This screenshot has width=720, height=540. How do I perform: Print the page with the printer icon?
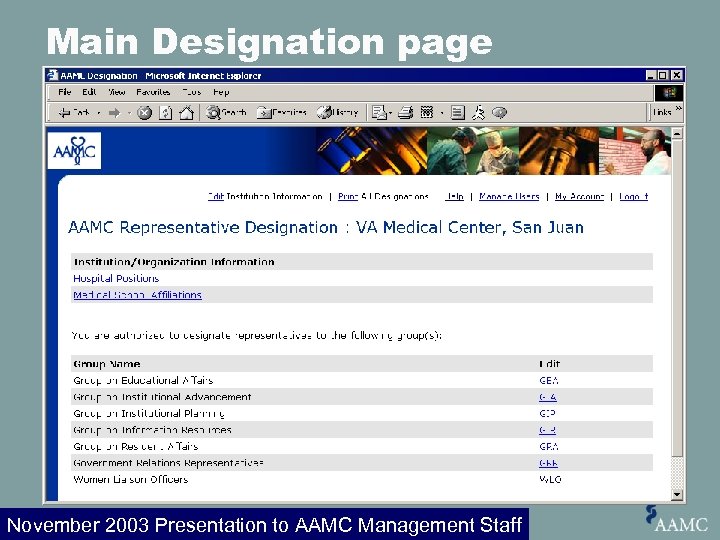pos(405,112)
